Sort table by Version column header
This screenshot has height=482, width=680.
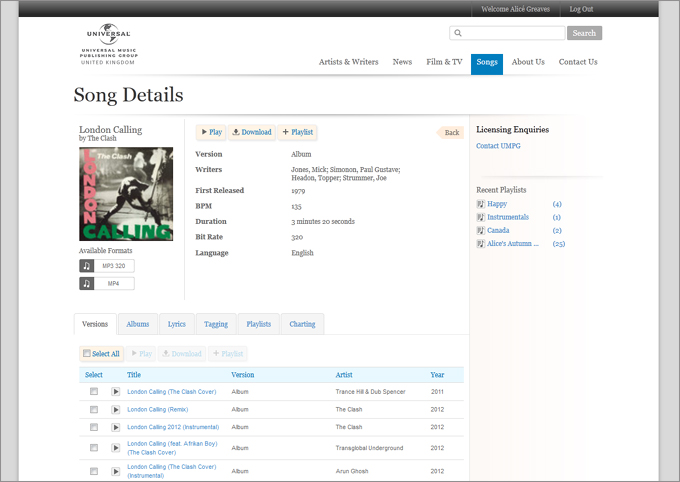point(242,375)
